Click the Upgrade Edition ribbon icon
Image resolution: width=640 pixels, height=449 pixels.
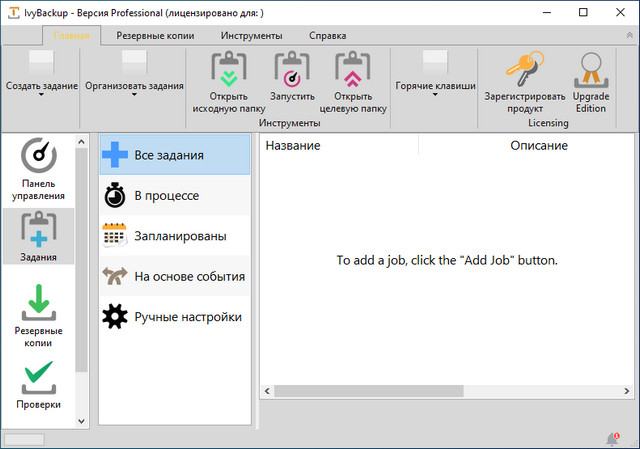(x=590, y=72)
